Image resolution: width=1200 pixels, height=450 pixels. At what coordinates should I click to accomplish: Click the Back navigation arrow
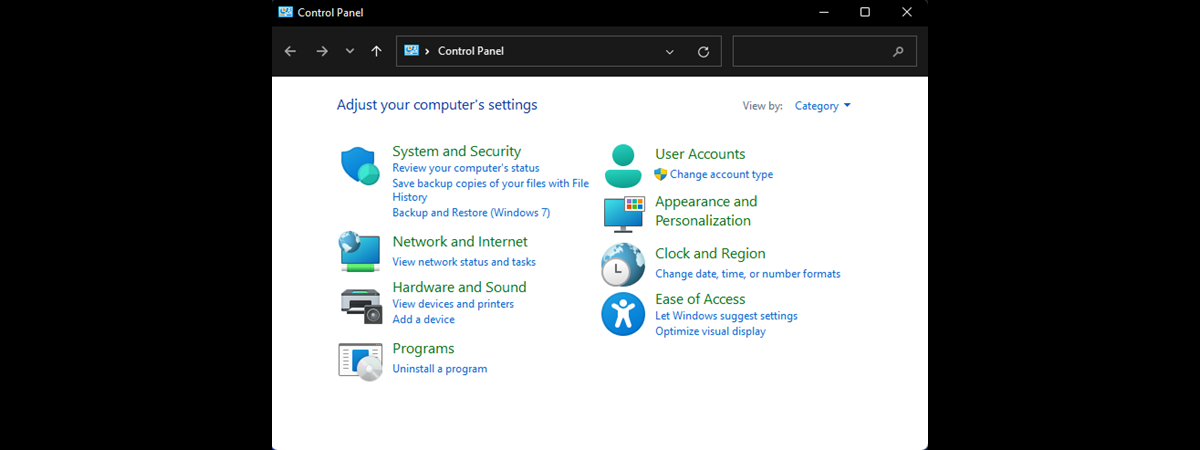[x=290, y=51]
